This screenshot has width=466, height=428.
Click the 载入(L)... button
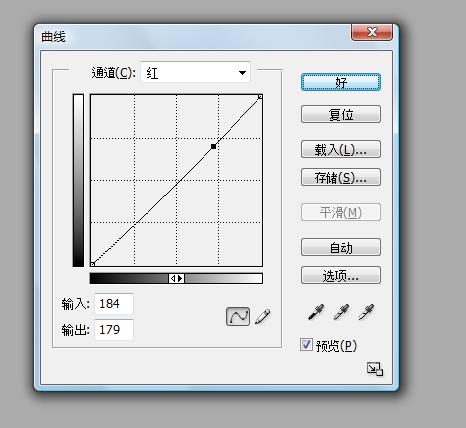[x=341, y=149]
